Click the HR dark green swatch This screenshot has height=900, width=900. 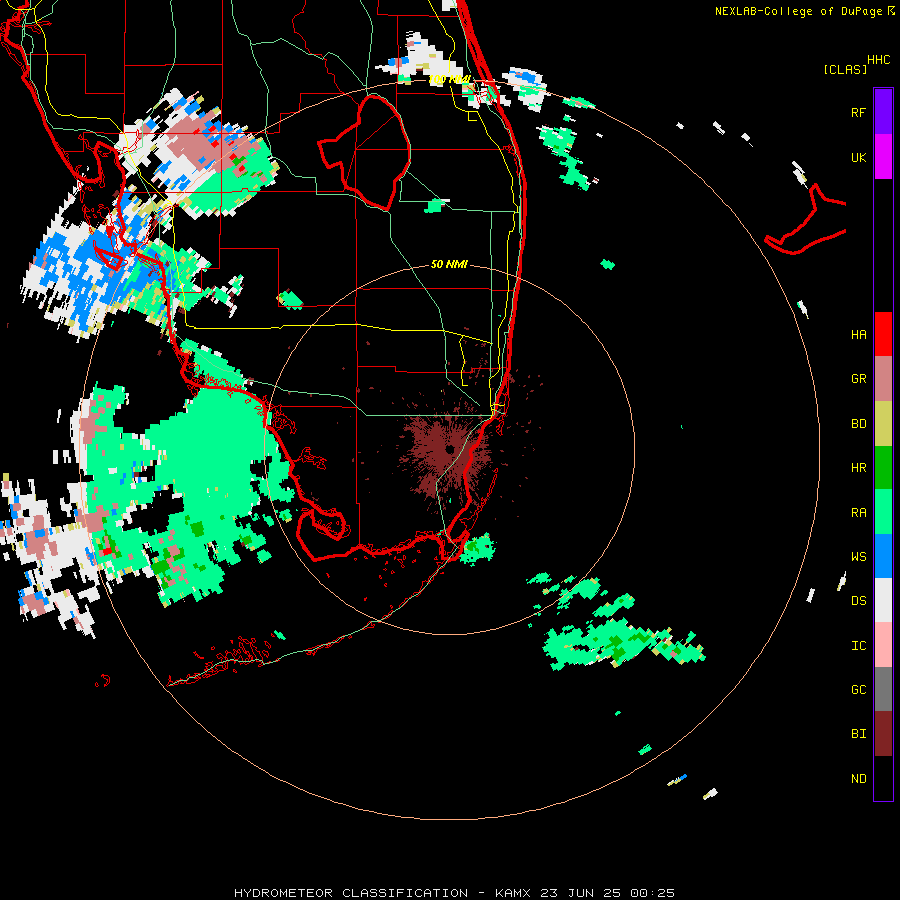pyautogui.click(x=883, y=468)
